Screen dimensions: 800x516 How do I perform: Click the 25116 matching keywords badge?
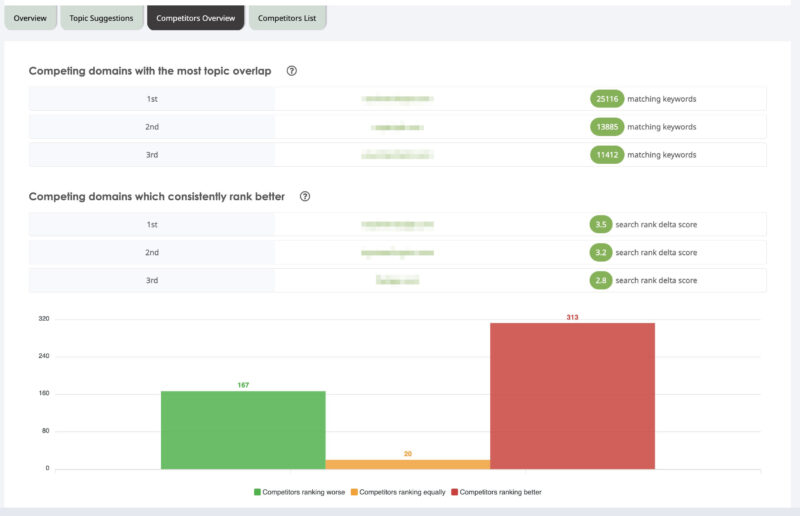tap(607, 99)
